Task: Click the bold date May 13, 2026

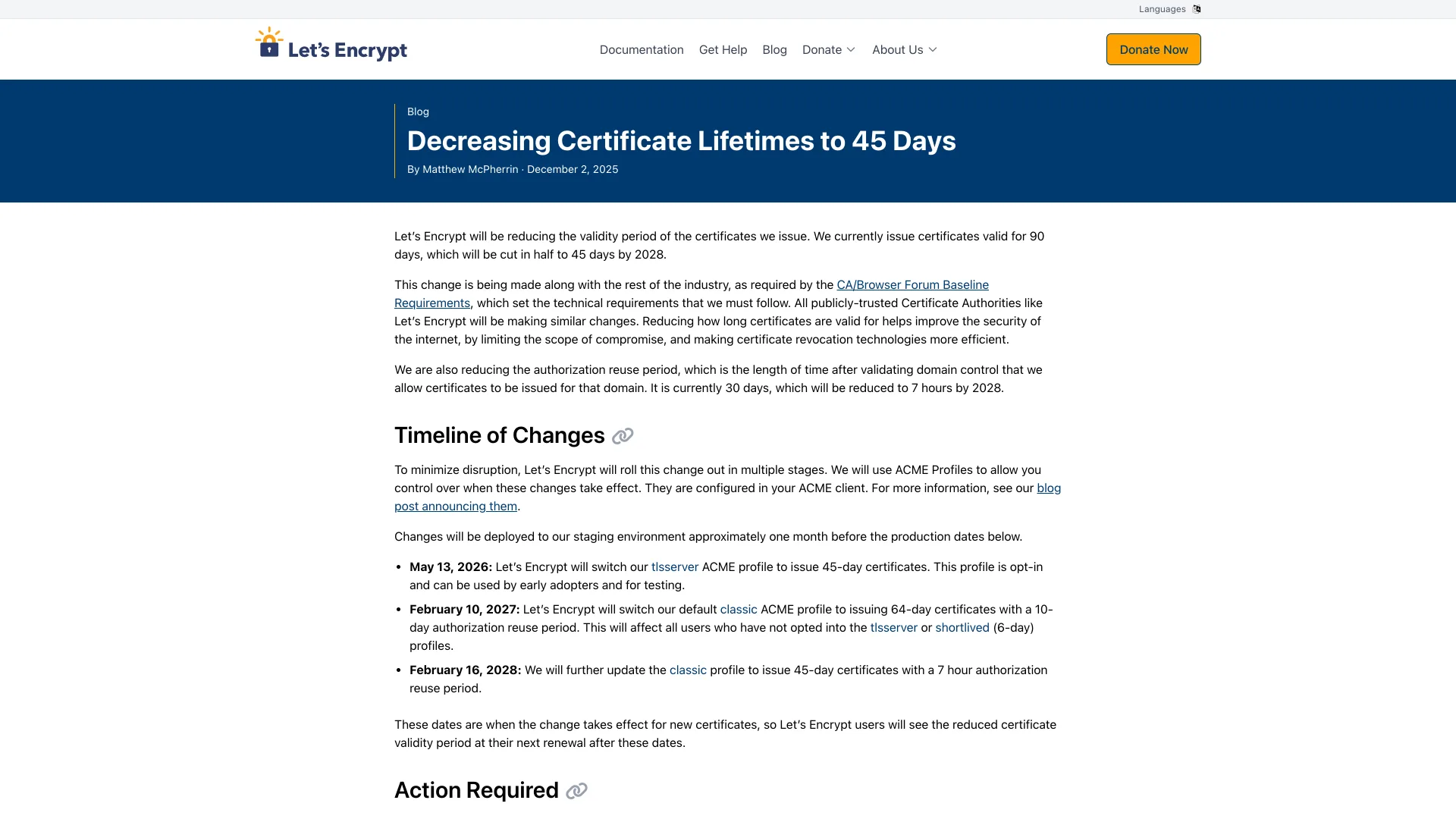Action: [450, 567]
